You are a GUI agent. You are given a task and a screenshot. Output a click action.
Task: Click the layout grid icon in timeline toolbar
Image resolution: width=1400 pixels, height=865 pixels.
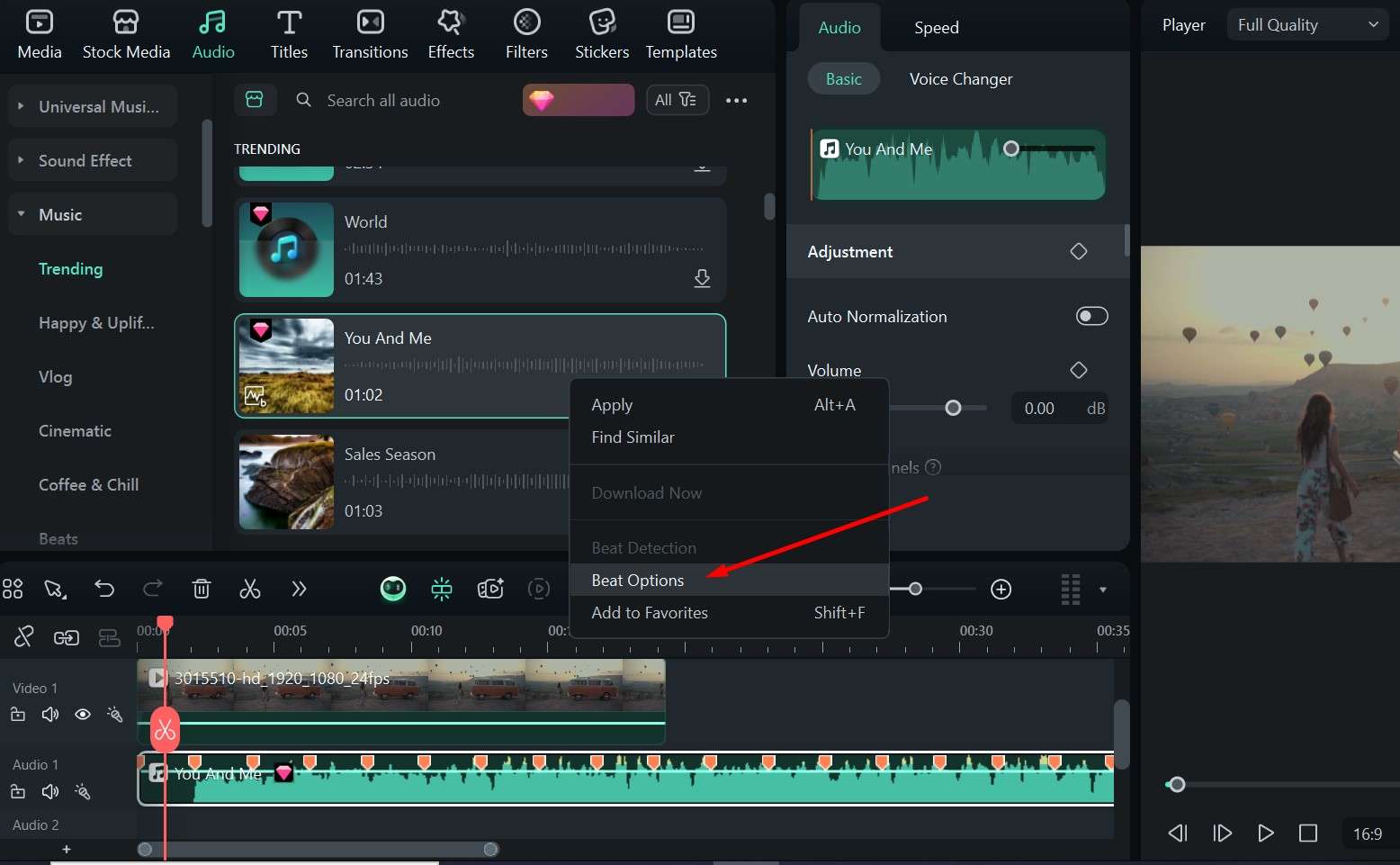click(x=13, y=589)
